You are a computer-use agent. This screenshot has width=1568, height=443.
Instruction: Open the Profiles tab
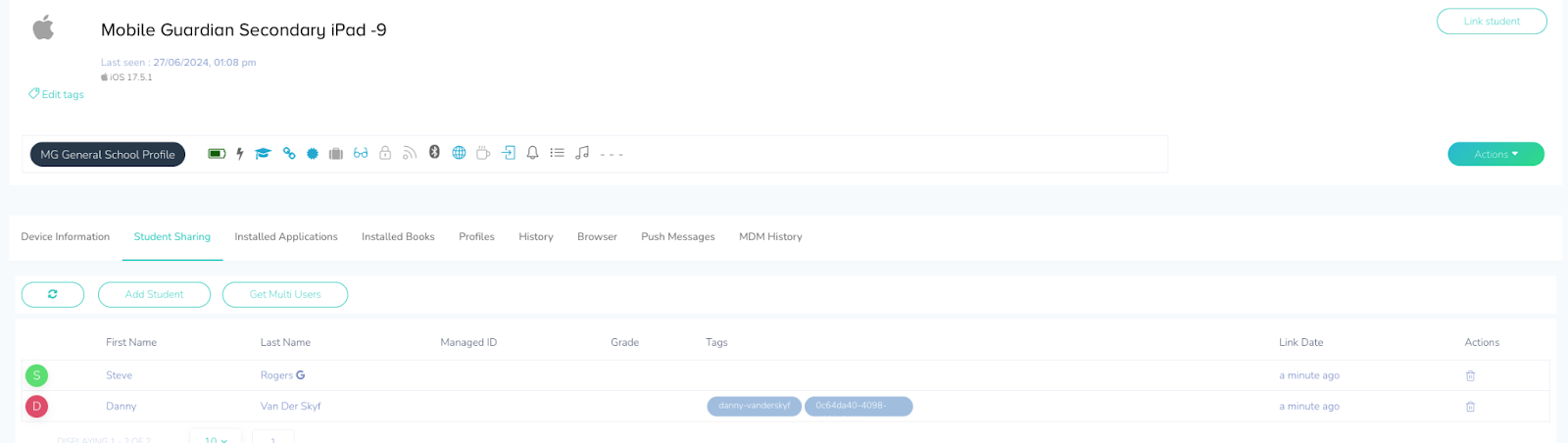tap(476, 236)
